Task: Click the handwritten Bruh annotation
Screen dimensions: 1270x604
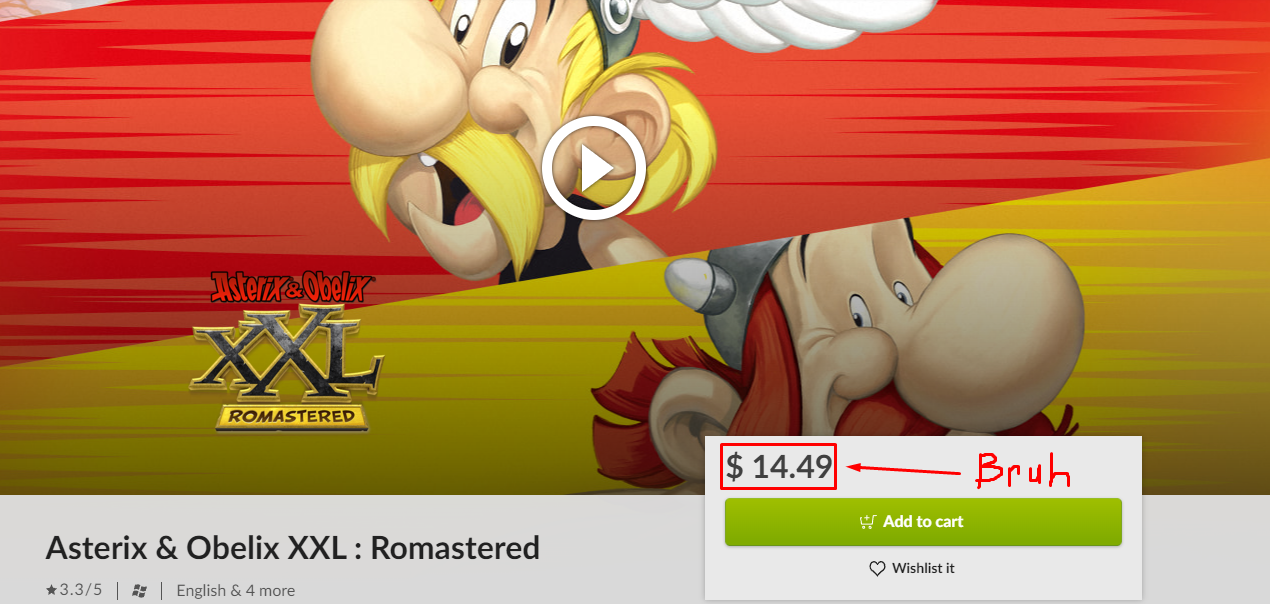Action: tap(1022, 468)
